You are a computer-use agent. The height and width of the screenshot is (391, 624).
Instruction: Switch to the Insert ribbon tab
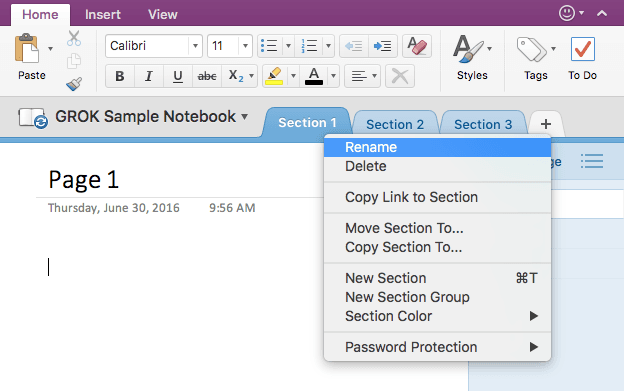tap(103, 15)
